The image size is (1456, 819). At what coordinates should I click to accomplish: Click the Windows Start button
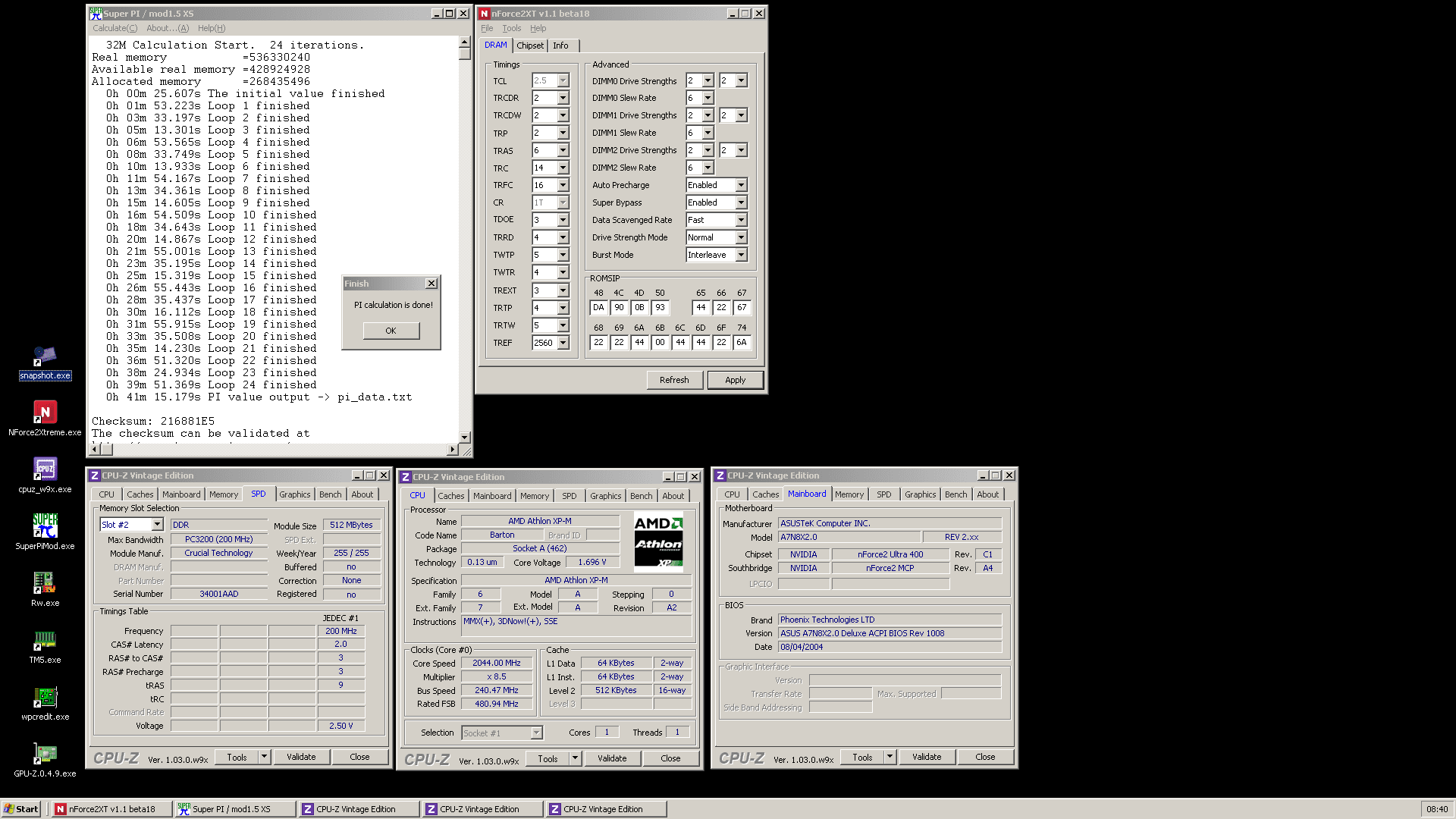[21, 809]
